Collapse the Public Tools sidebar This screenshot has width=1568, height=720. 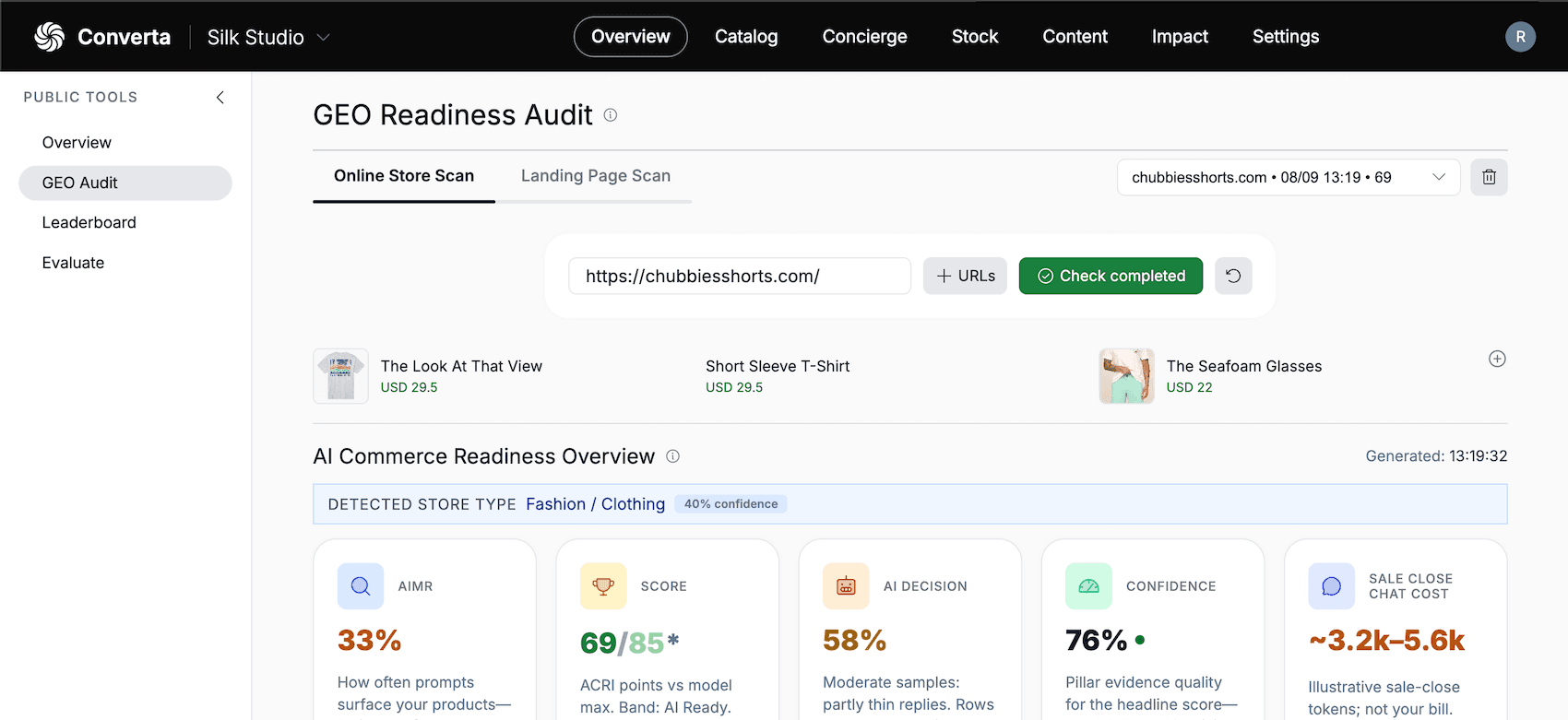[220, 97]
